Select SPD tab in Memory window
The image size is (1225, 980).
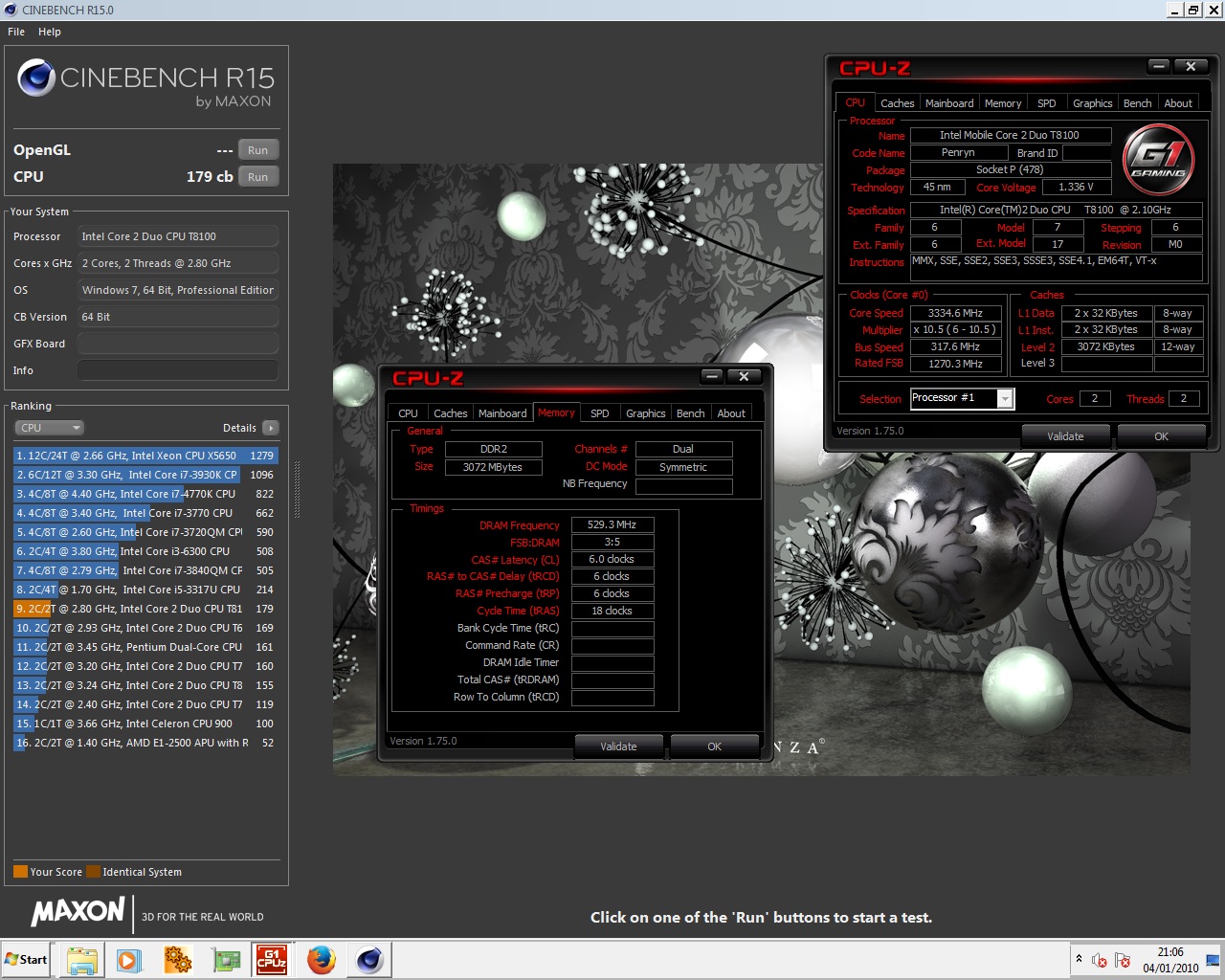click(600, 413)
